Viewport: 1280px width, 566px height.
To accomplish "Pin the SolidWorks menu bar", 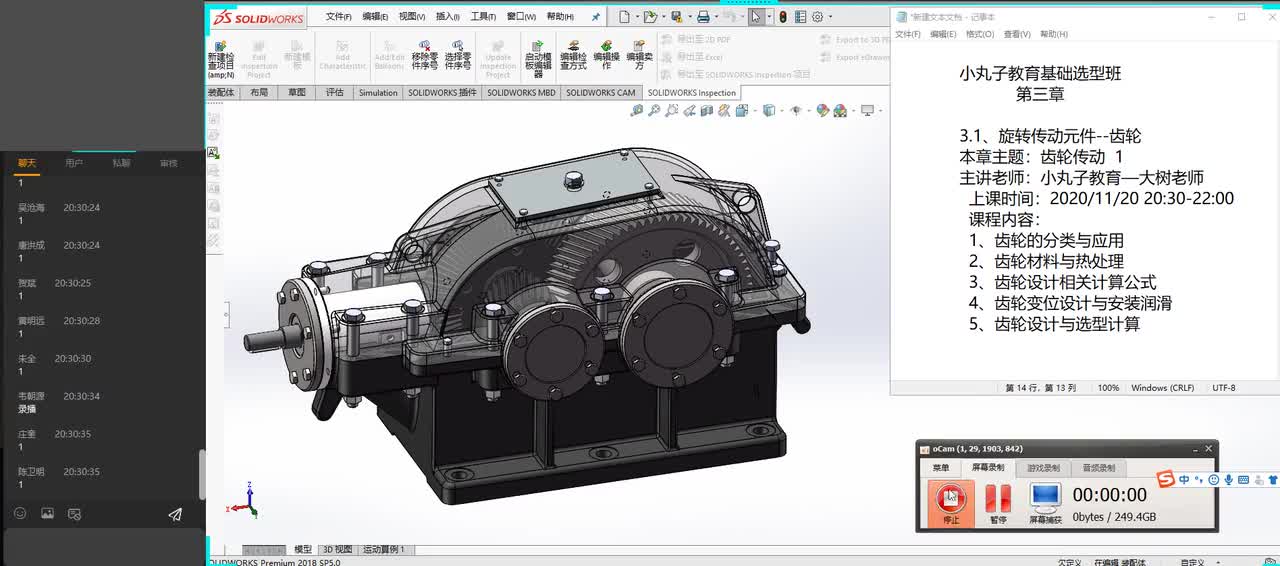I will pos(596,17).
